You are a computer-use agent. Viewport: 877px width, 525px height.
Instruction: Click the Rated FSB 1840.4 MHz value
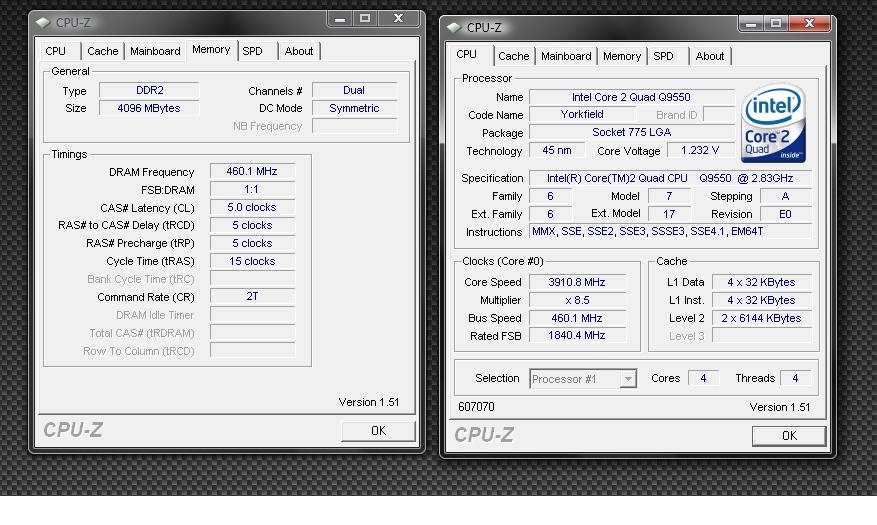pyautogui.click(x=577, y=335)
